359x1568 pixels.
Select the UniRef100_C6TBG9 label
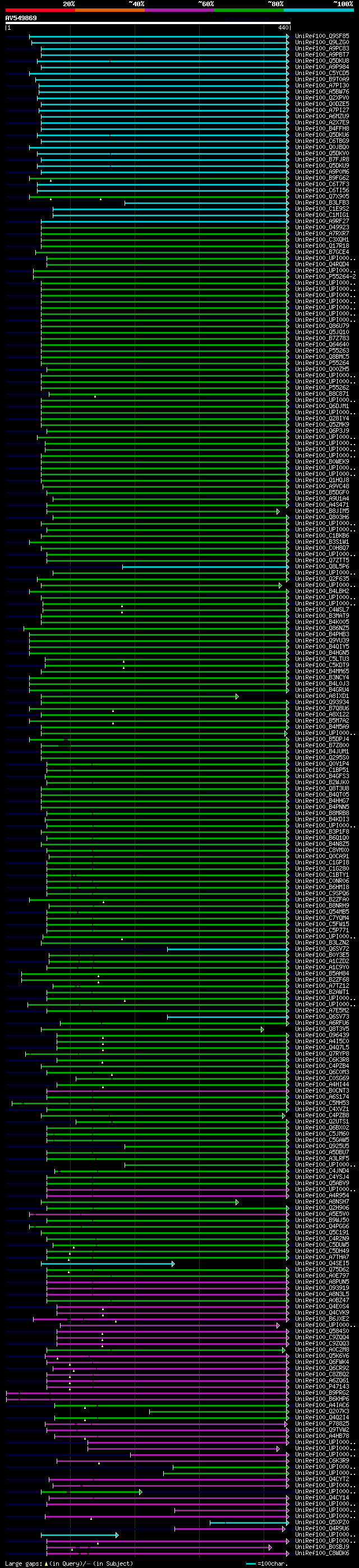pos(323,141)
